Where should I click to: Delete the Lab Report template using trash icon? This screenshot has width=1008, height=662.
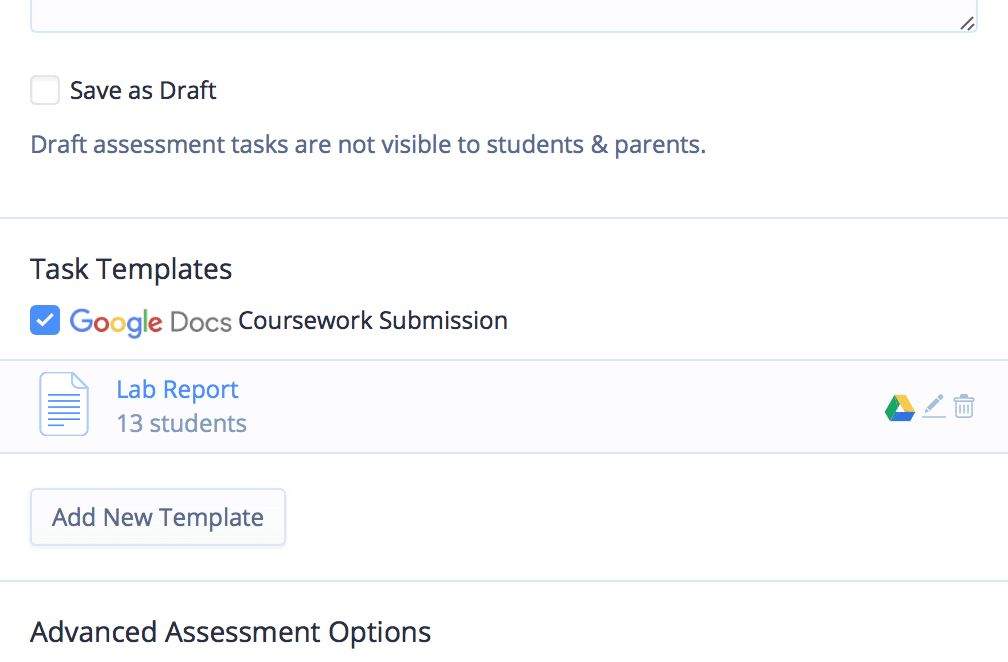pos(964,406)
